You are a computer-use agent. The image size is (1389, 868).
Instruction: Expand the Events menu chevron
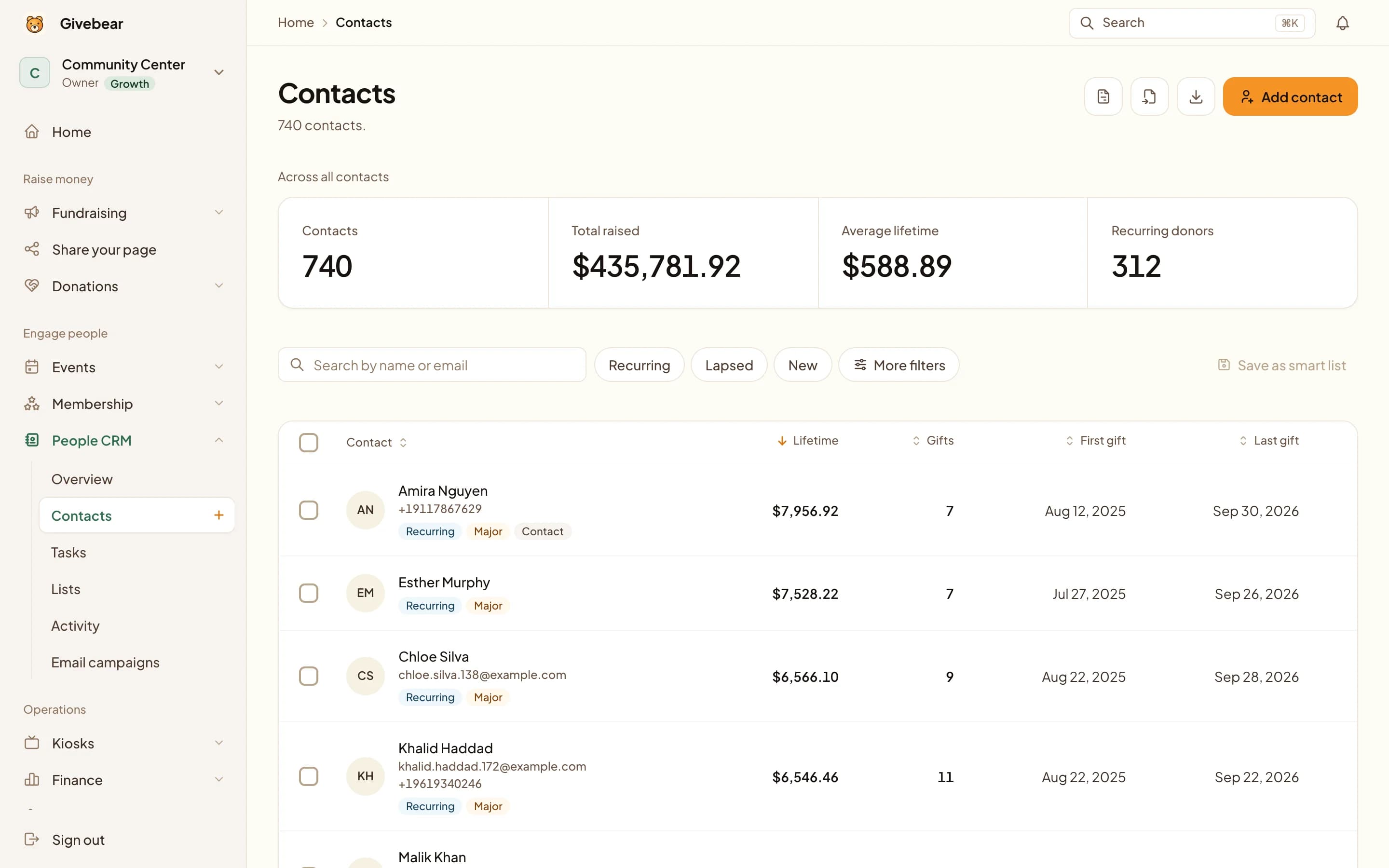tap(218, 367)
